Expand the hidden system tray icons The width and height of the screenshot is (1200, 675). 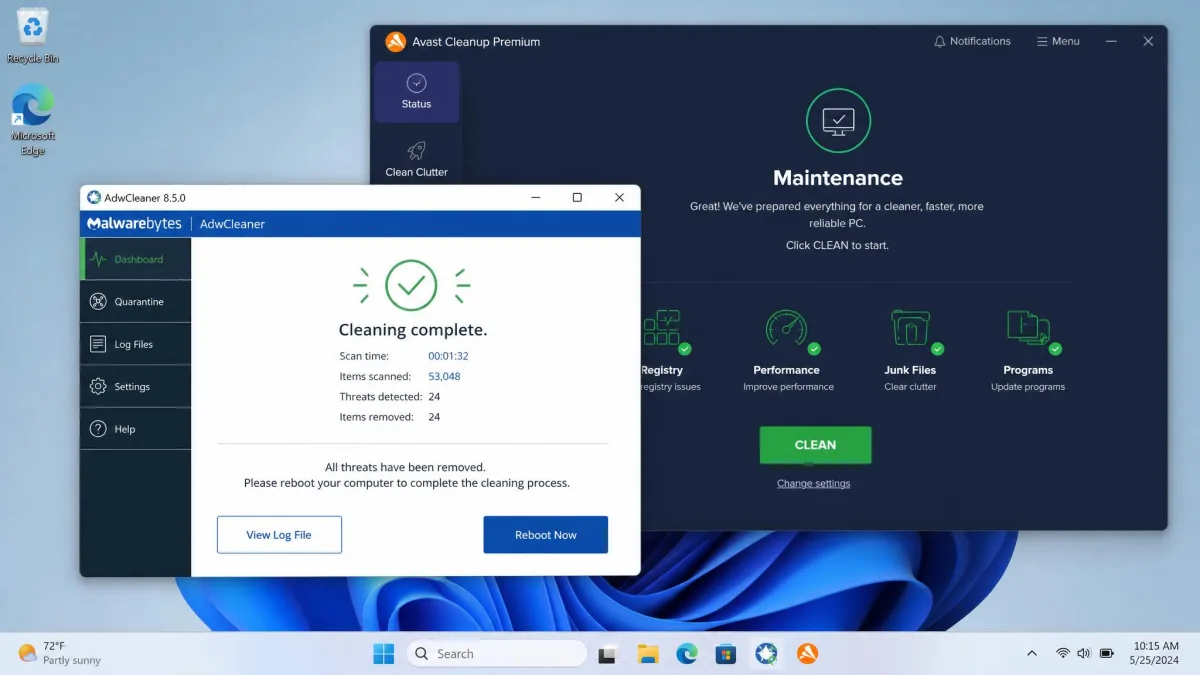coord(1031,654)
